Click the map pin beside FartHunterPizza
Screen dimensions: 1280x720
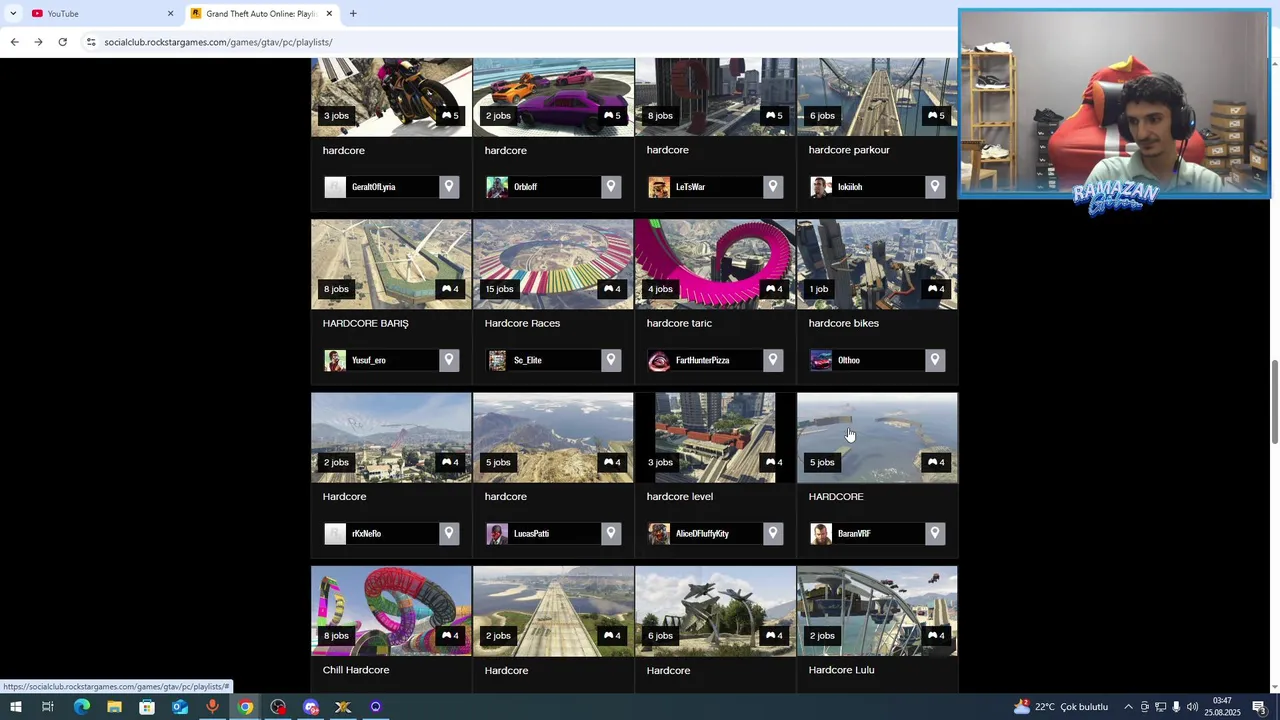pos(773,360)
